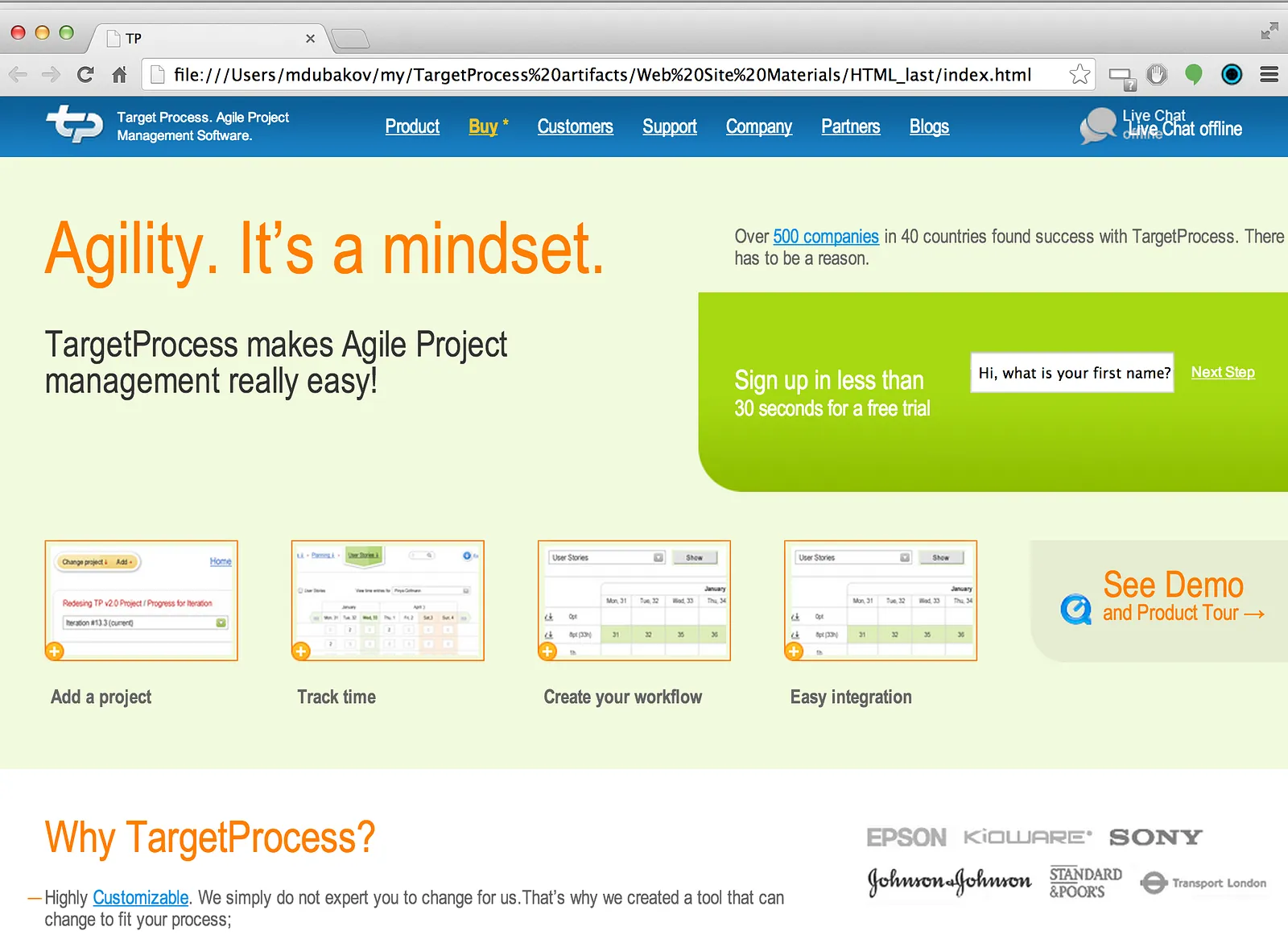1288x939 pixels.
Task: Click the browser Forward arrow
Action: (51, 75)
